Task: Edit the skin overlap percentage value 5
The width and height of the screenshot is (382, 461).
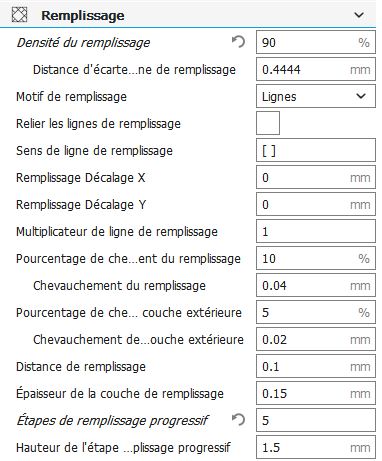Action: pyautogui.click(x=316, y=312)
